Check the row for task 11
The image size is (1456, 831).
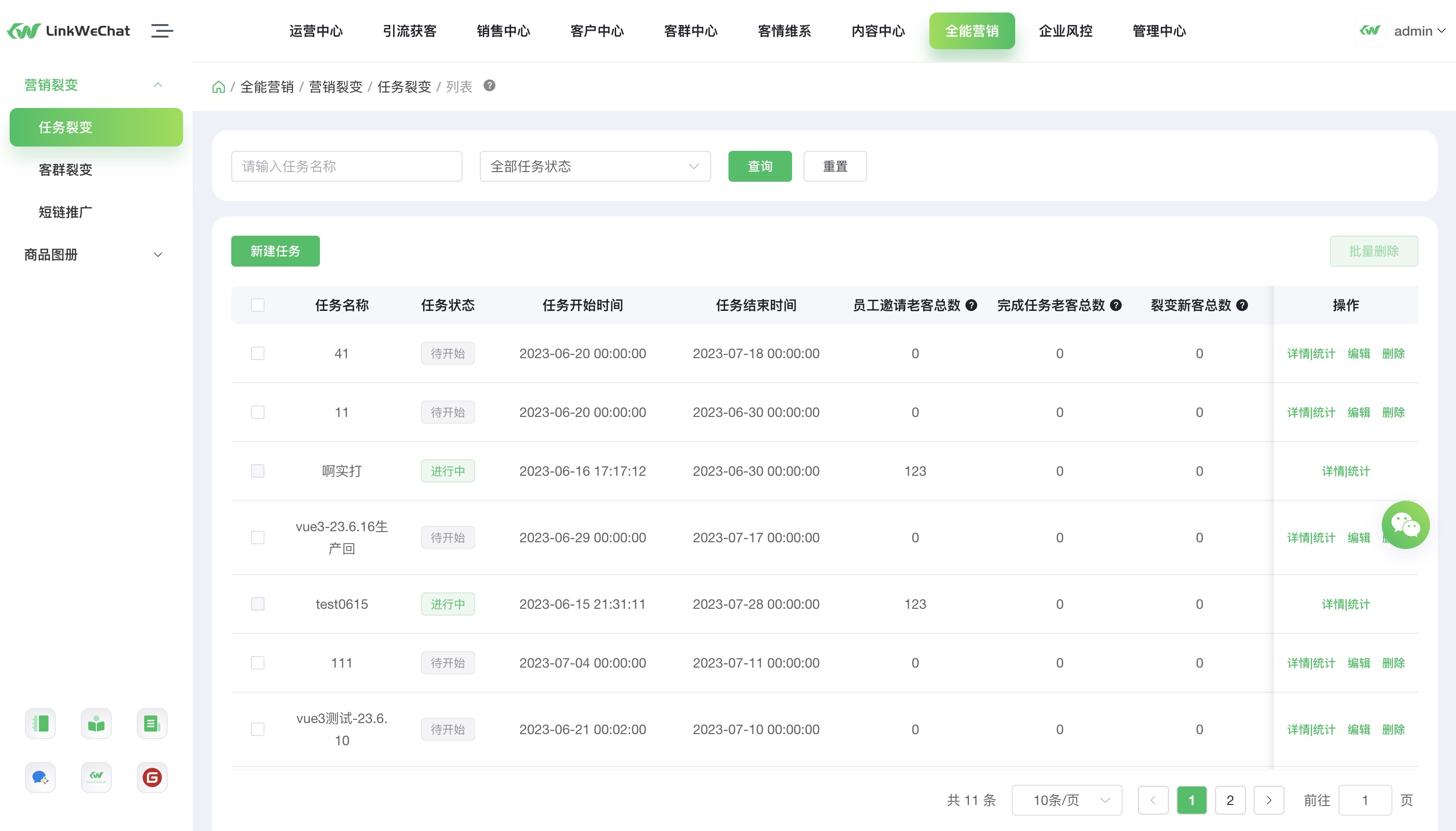[x=258, y=412]
